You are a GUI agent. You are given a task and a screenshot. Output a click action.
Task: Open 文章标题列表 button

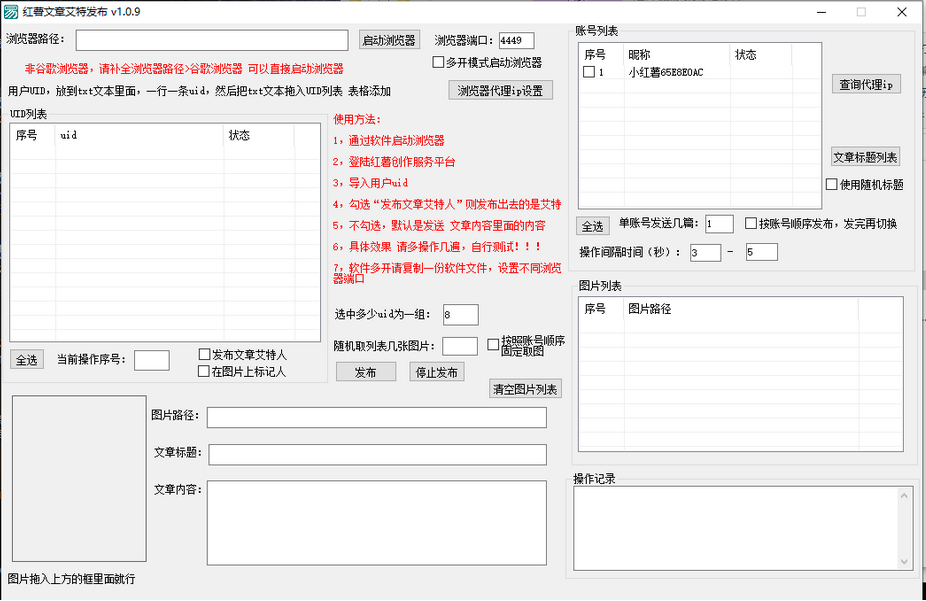pos(866,157)
